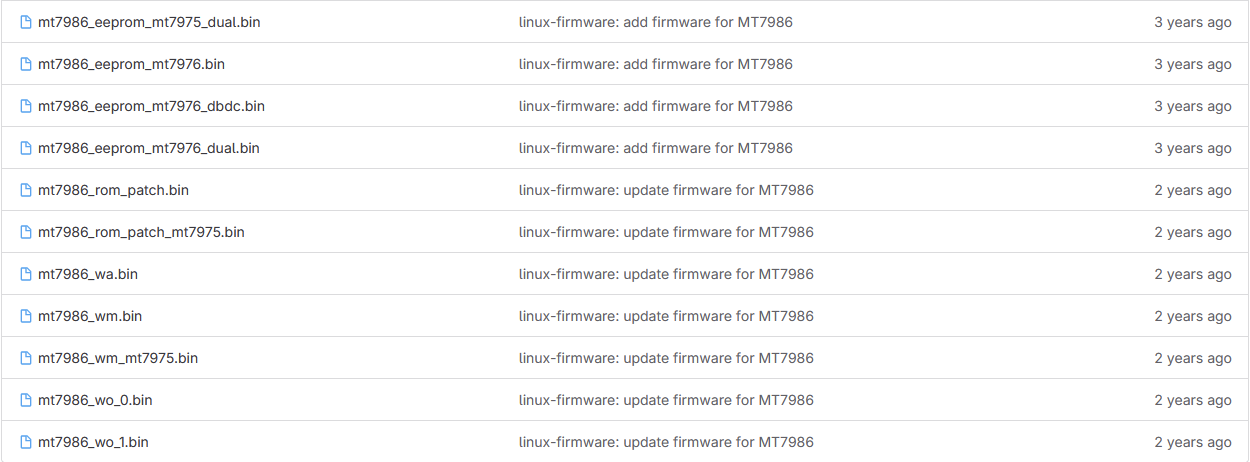Select the file icon for mt7986_eeprom_mt7976_dbdc.bin
Viewport: 1250px width, 462px height.
tap(27, 106)
